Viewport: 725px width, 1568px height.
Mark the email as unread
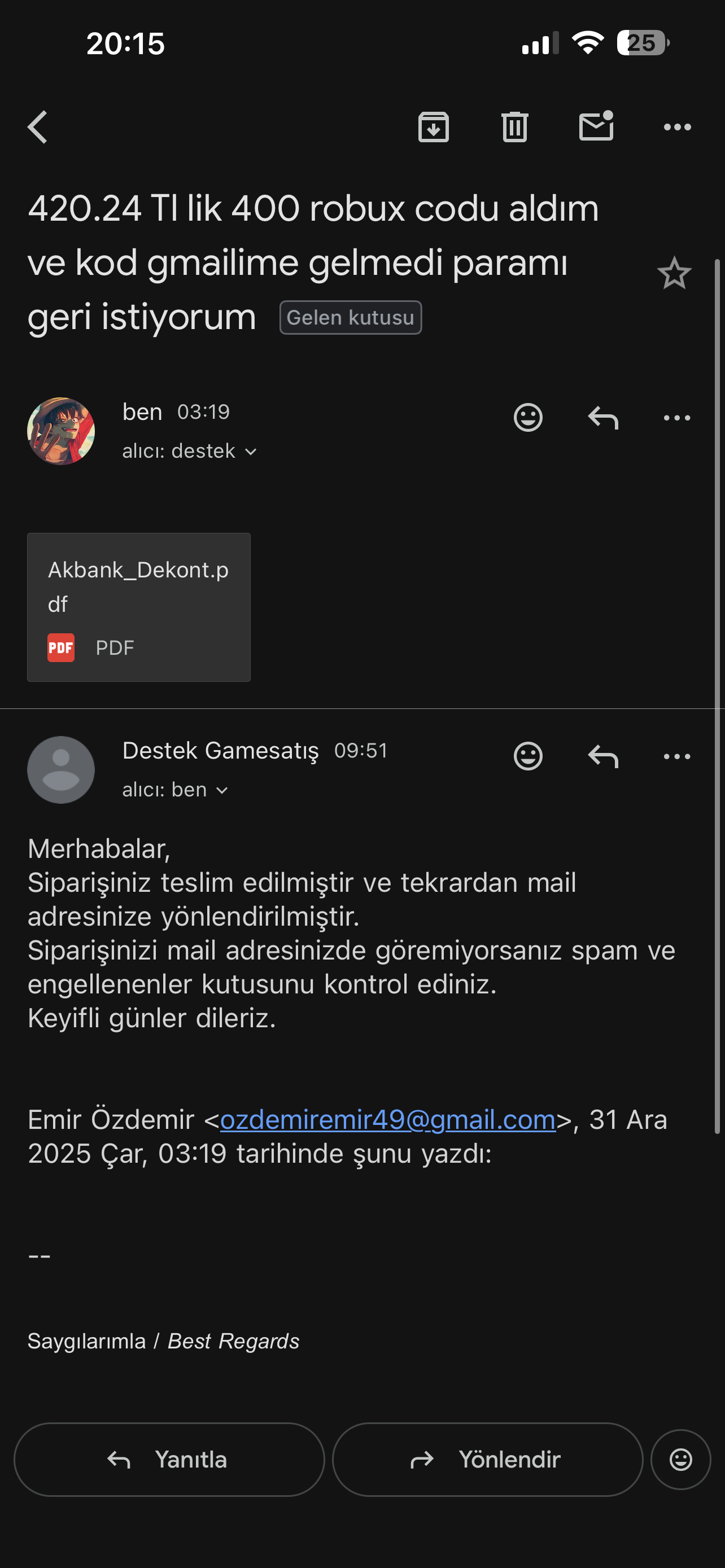tap(596, 126)
